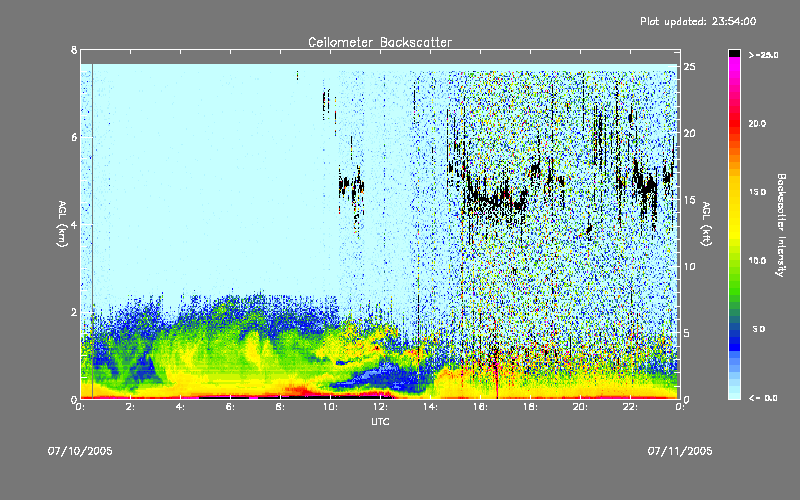Pick the black swatch atop the colorbar
This screenshot has height=500, width=800.
(x=734, y=53)
